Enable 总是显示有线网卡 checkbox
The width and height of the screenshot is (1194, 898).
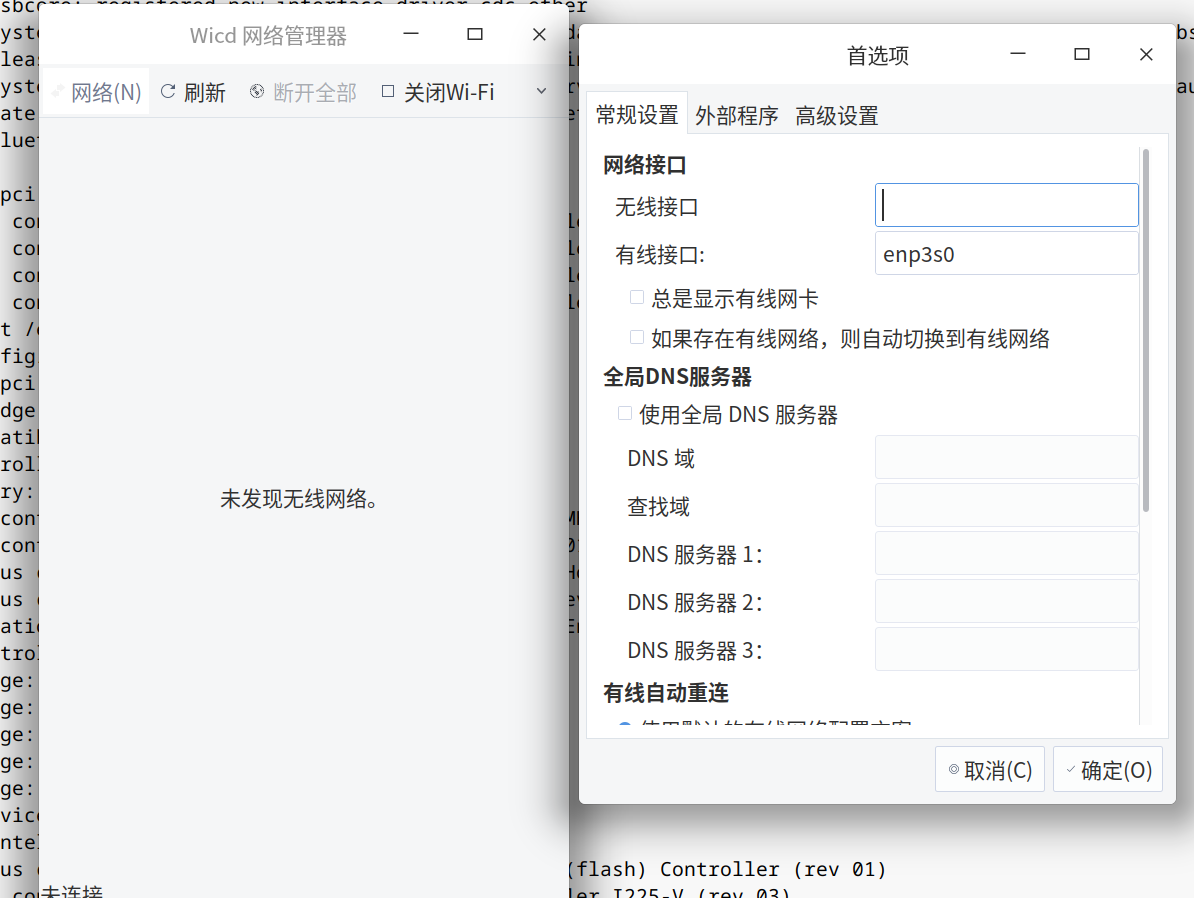637,297
